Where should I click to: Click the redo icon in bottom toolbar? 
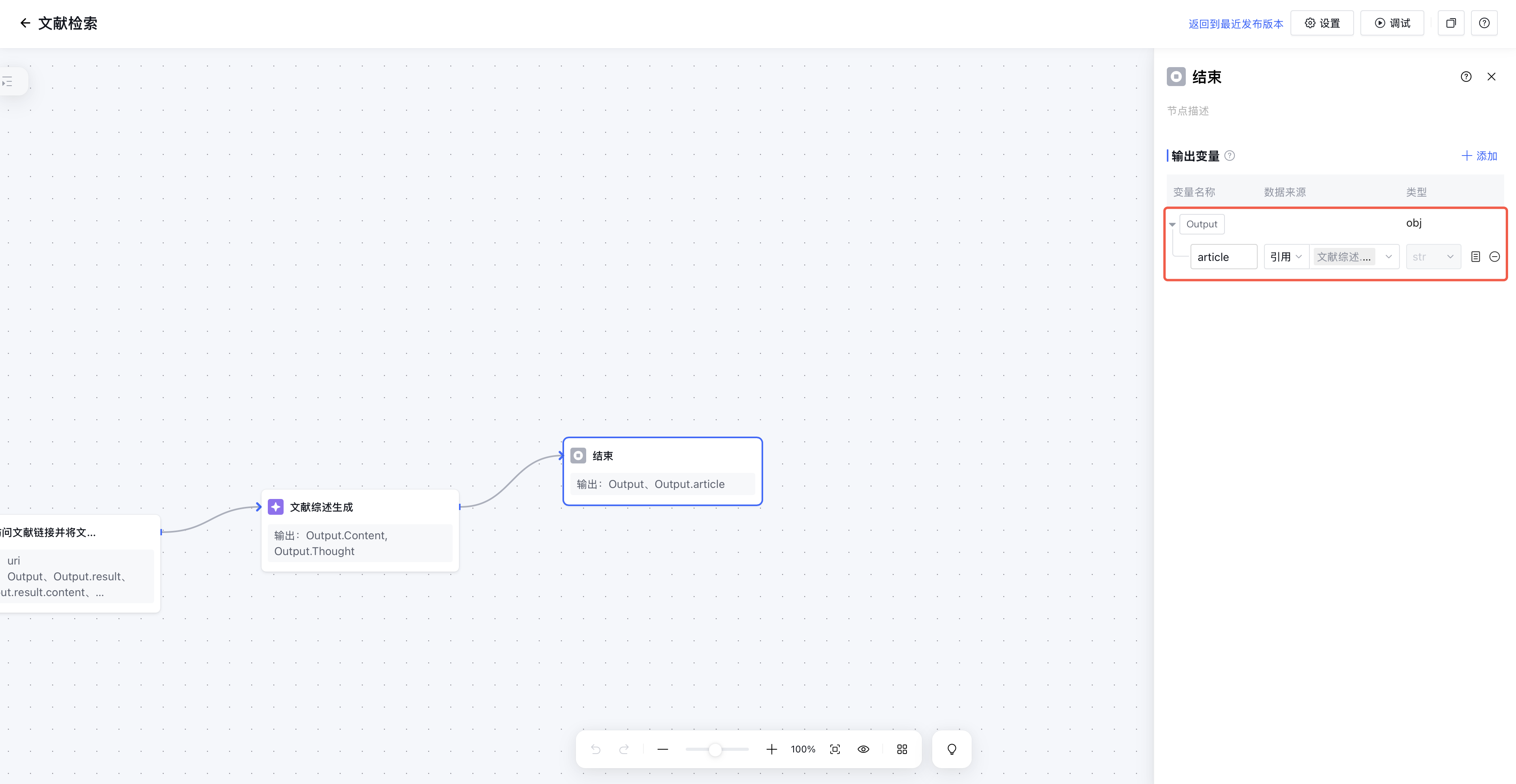click(x=624, y=749)
